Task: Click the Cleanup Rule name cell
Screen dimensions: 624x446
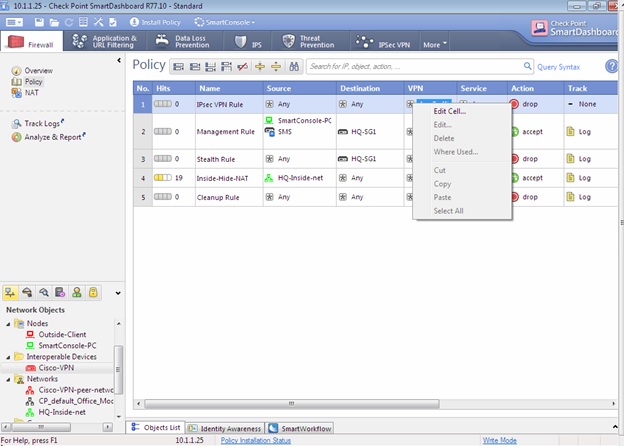Action: coord(229,197)
